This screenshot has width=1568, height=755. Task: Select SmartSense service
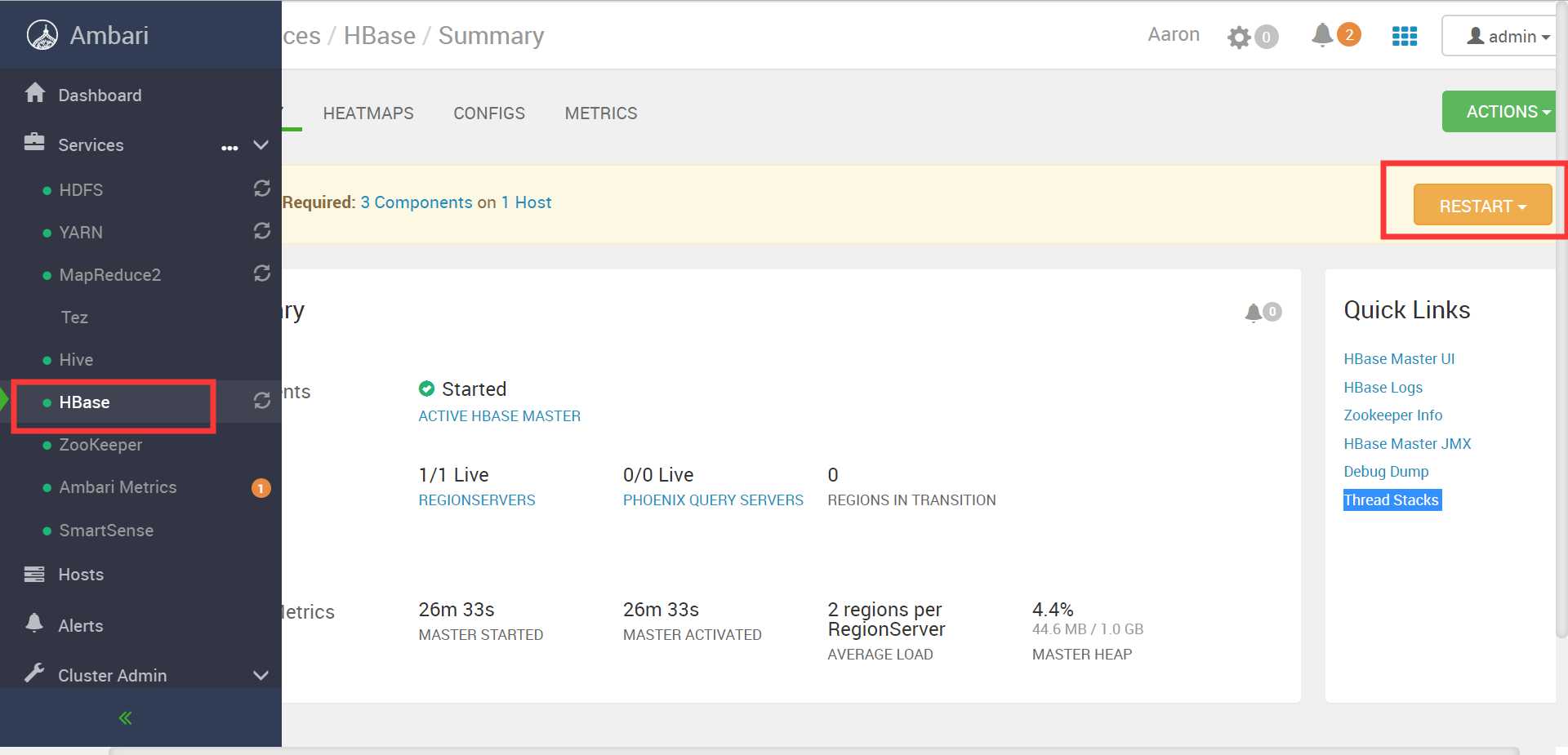click(x=106, y=531)
